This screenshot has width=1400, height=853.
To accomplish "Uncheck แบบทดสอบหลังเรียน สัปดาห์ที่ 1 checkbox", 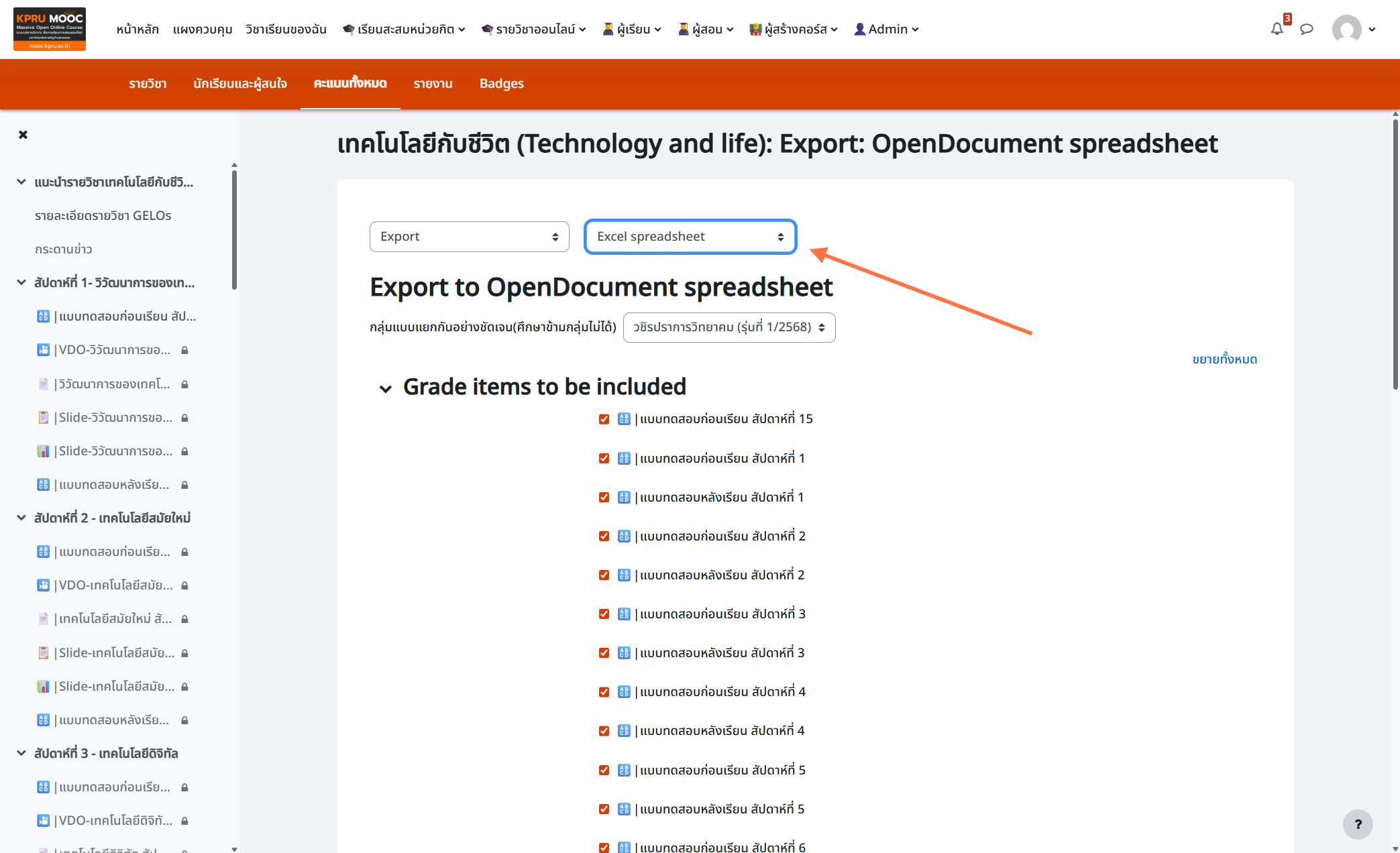I will [x=604, y=497].
